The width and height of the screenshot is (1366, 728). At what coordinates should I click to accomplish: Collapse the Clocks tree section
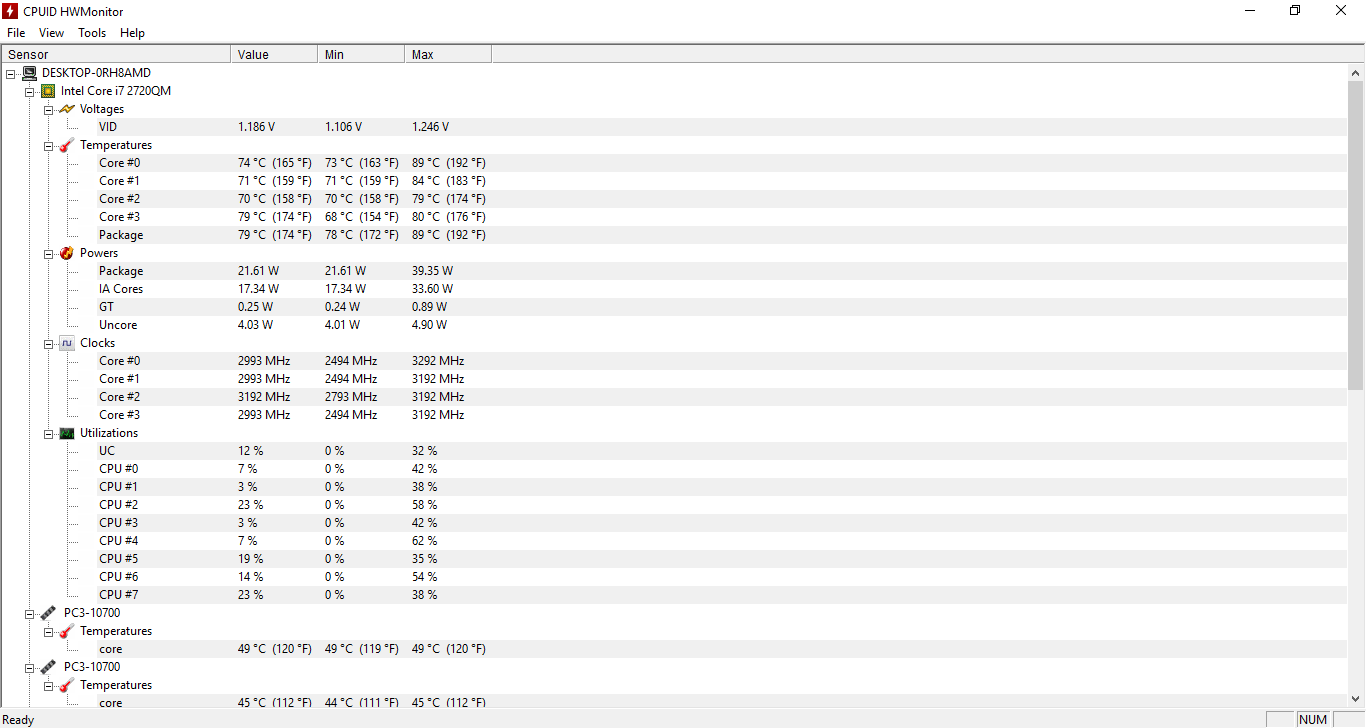[x=48, y=343]
